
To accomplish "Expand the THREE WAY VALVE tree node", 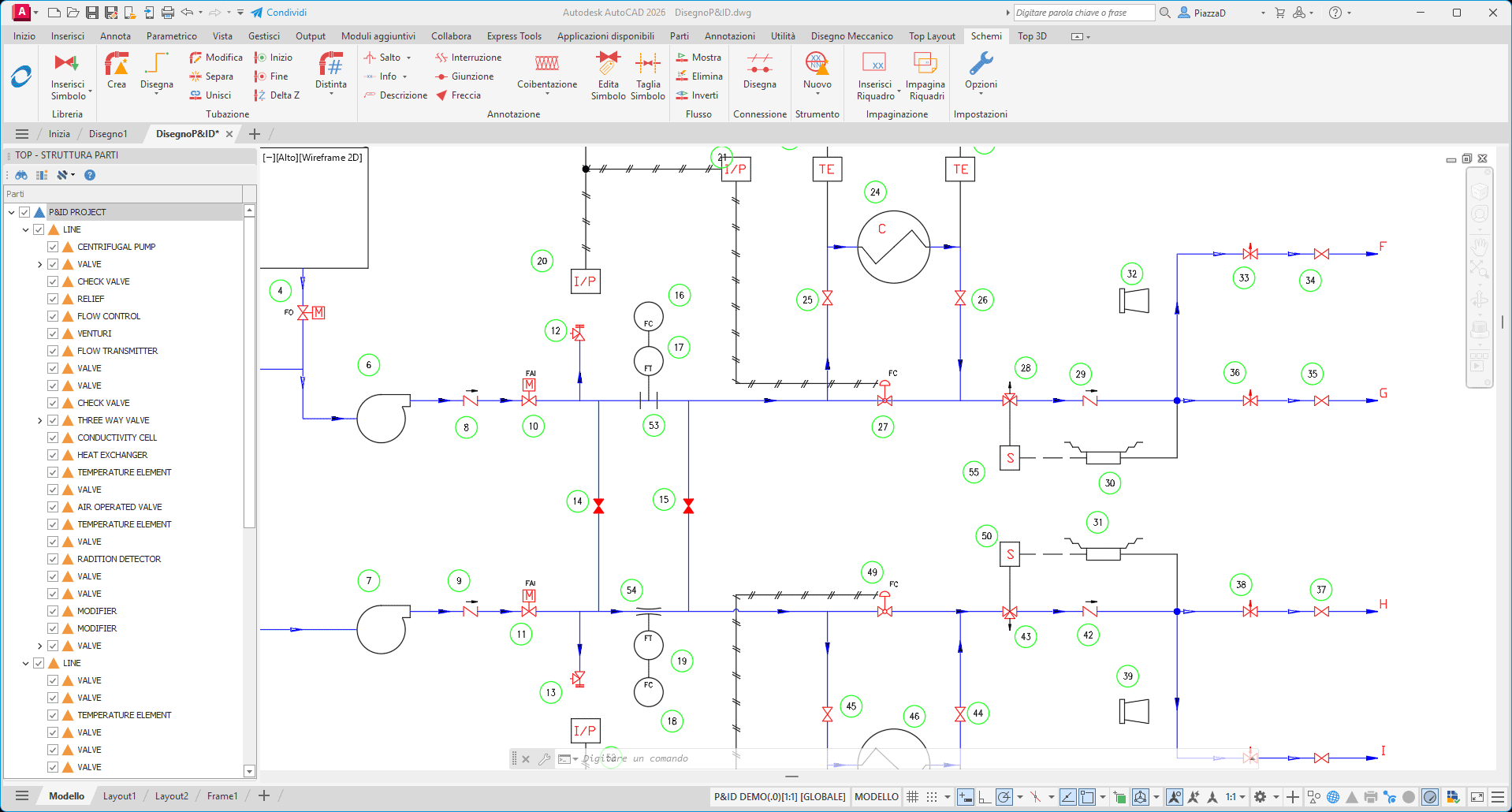I will 40,420.
